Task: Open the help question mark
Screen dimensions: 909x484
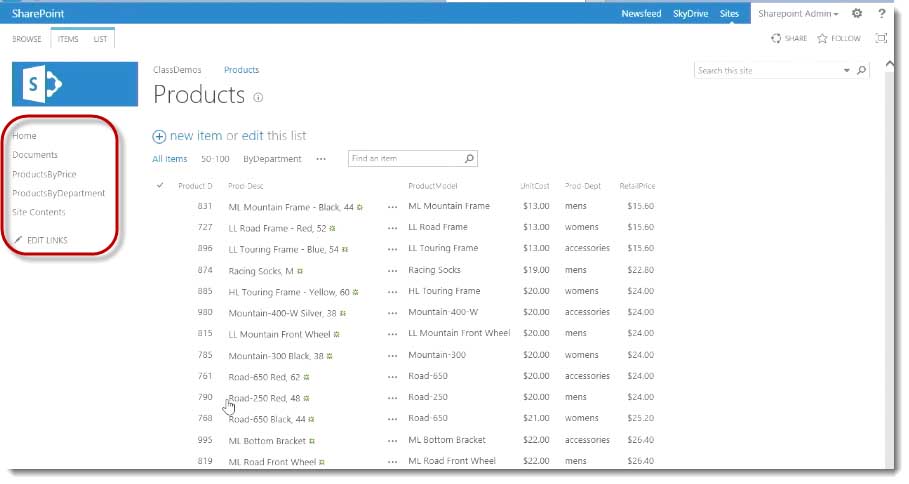Action: (x=881, y=13)
